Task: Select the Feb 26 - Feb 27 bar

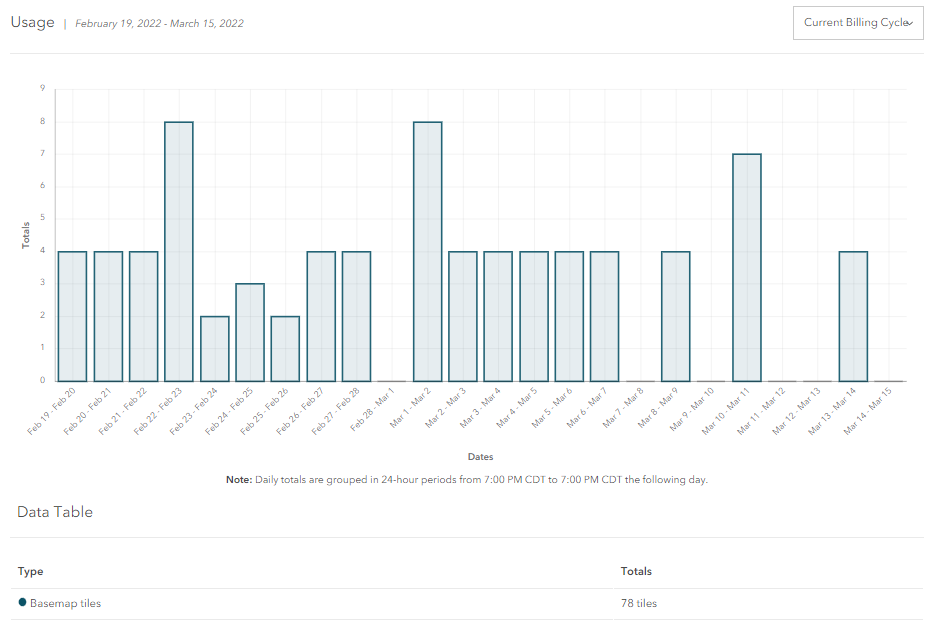Action: (x=321, y=316)
